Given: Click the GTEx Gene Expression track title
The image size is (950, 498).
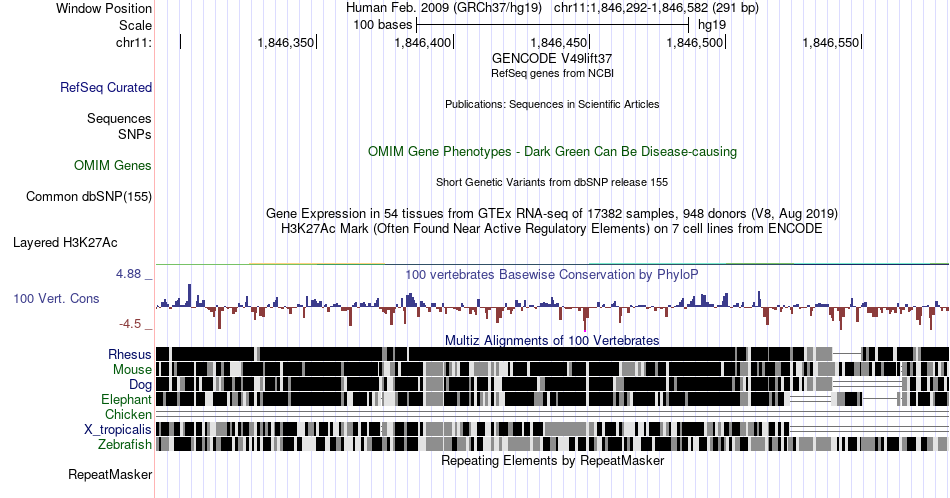Looking at the screenshot, I should [552, 213].
